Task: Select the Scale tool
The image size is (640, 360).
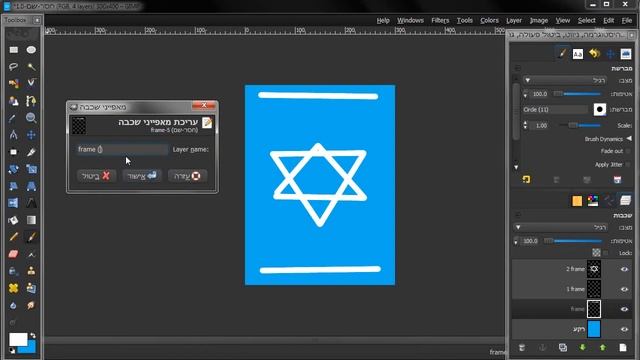Action: click(x=31, y=169)
